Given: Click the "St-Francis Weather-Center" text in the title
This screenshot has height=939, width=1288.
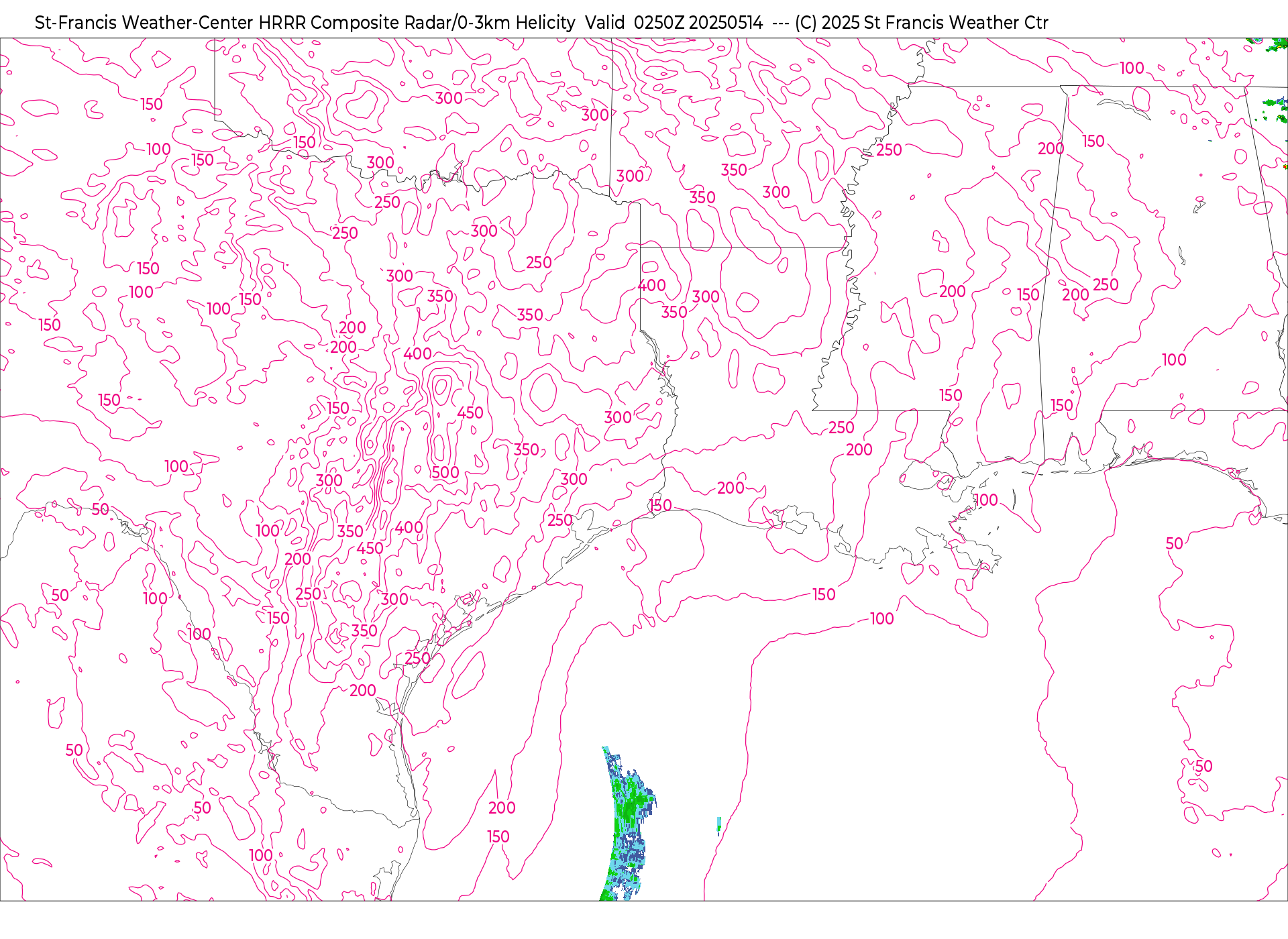Looking at the screenshot, I should (144, 23).
